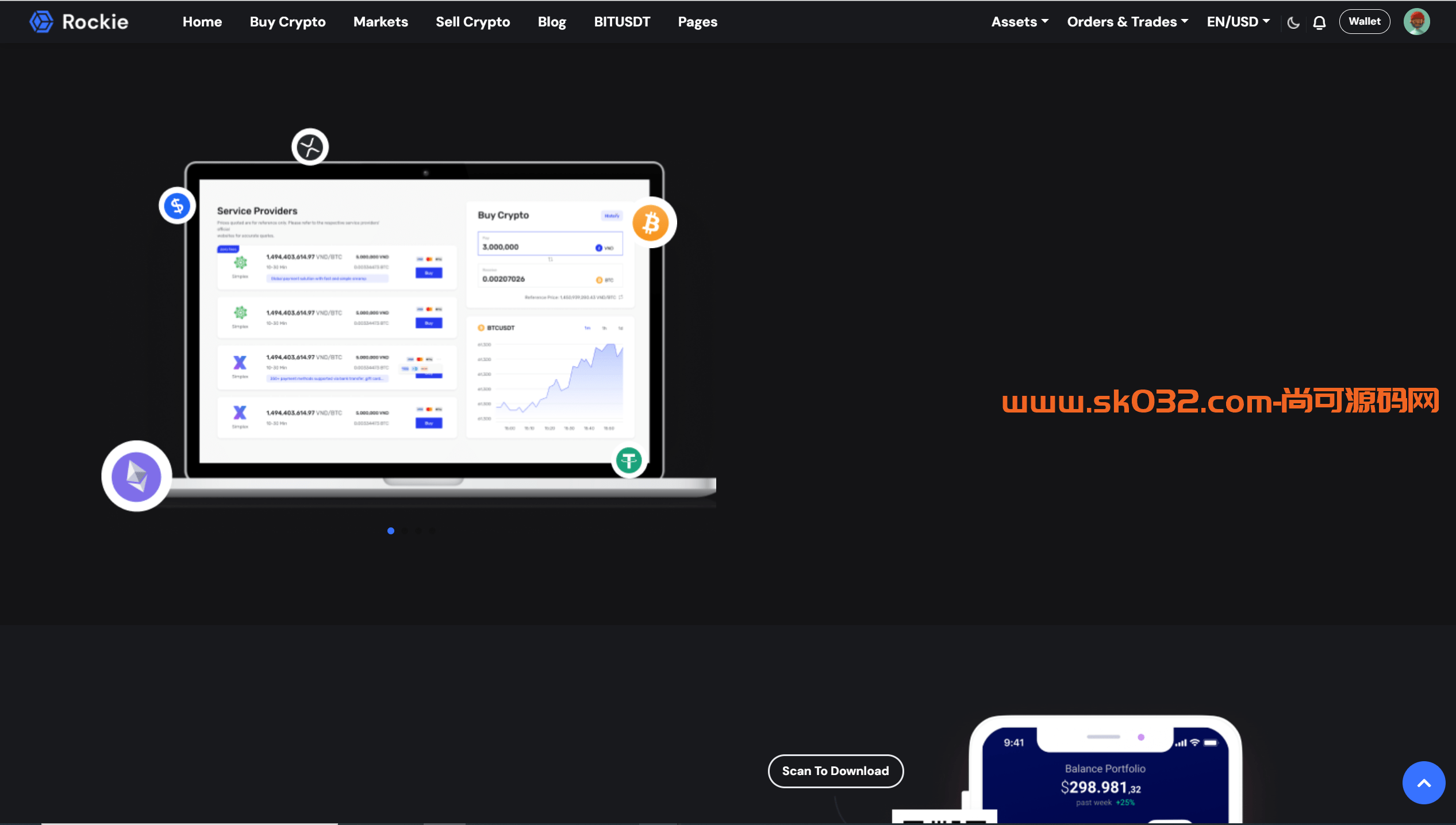Click the Wallet button top right

pos(1364,21)
